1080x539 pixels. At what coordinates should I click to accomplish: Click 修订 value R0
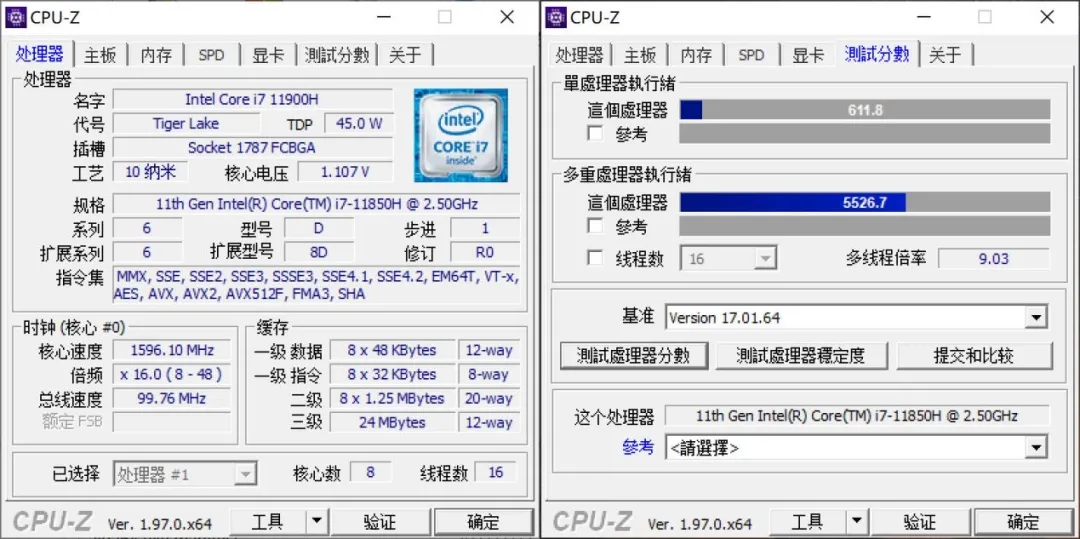tap(485, 252)
